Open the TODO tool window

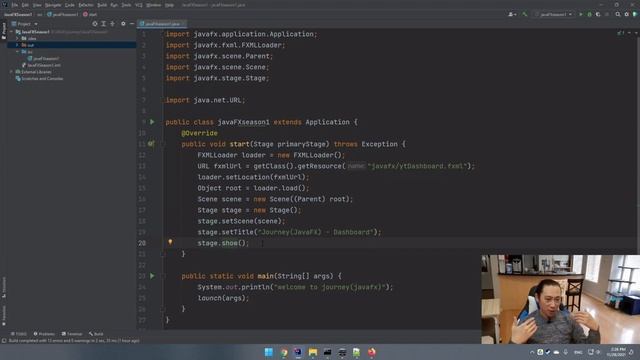19,334
